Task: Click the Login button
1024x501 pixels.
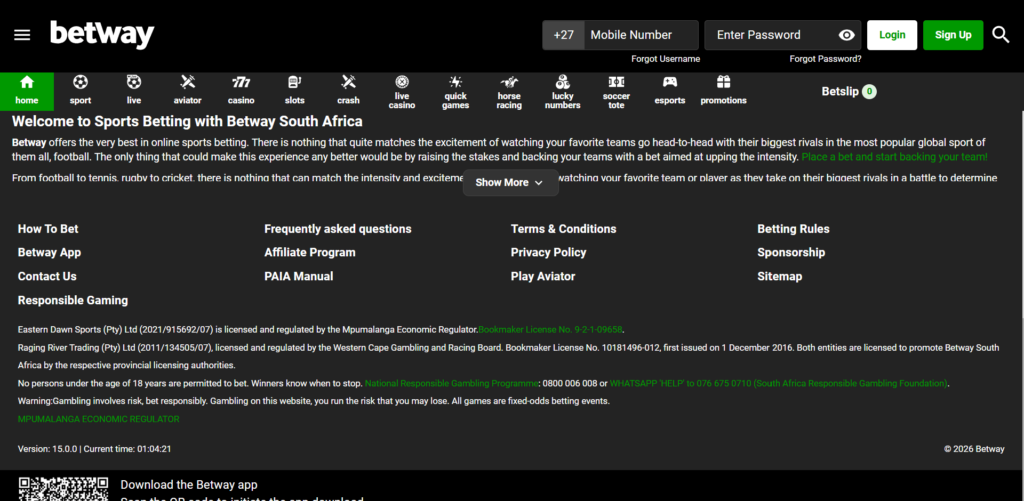Action: tap(892, 35)
